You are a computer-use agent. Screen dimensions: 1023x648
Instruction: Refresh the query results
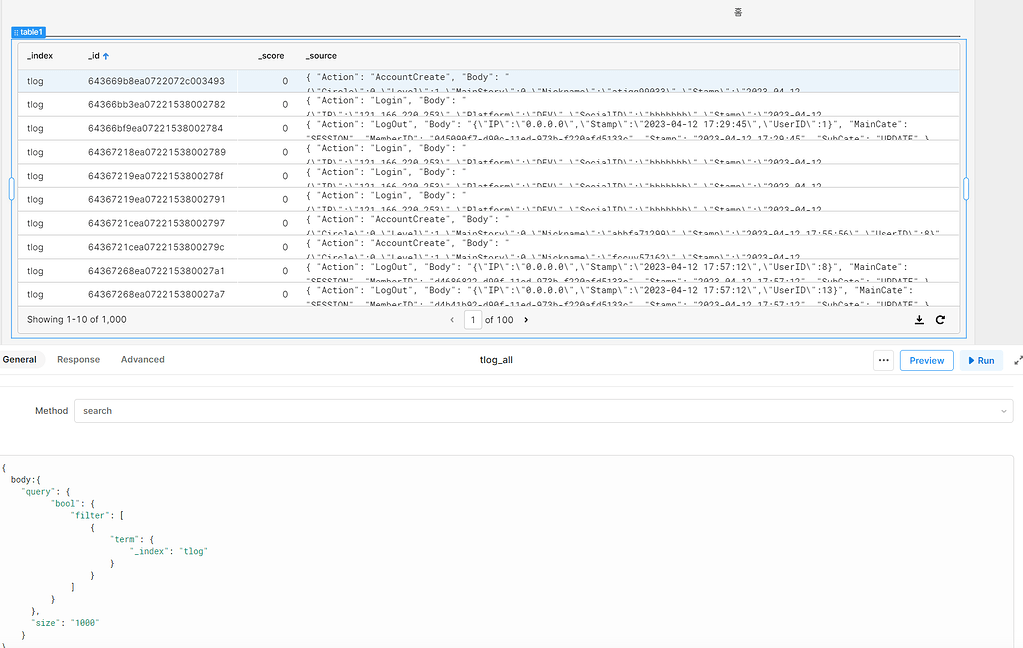point(940,319)
